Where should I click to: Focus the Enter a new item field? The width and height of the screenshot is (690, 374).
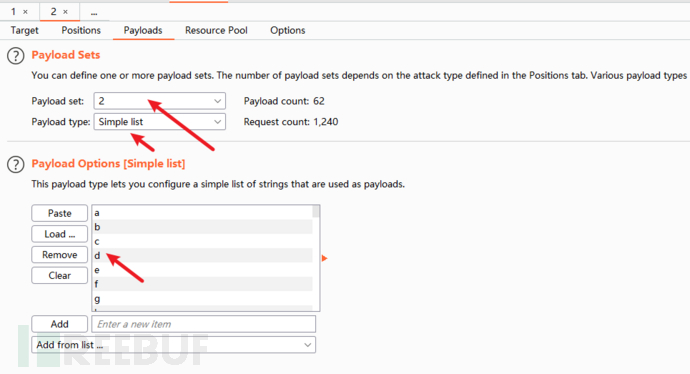(x=203, y=324)
